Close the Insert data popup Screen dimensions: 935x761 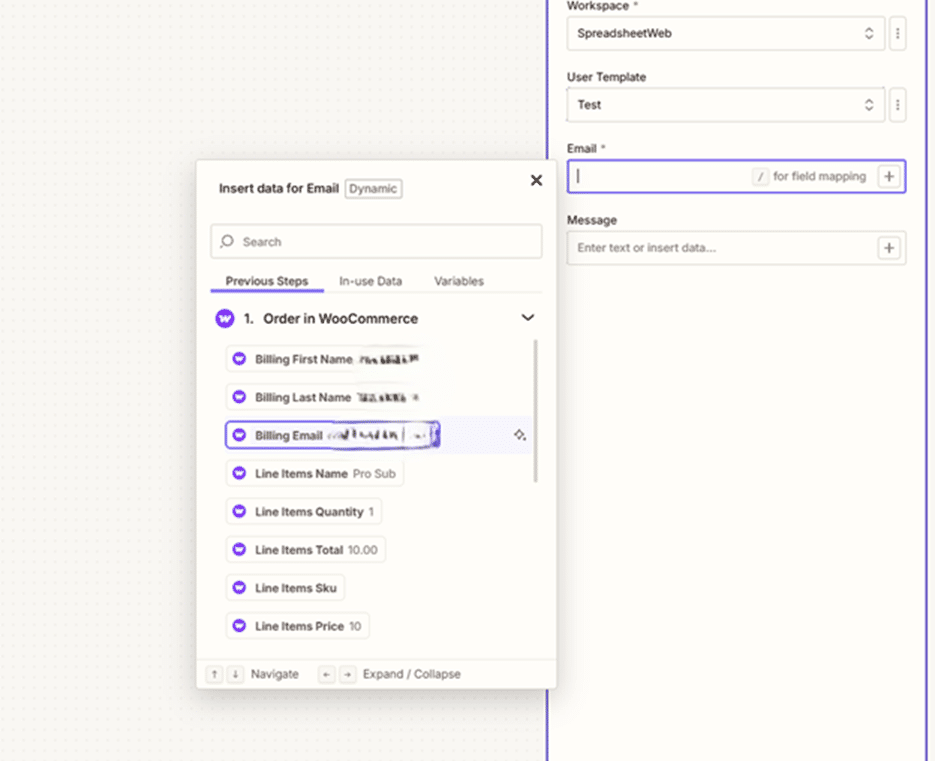536,180
